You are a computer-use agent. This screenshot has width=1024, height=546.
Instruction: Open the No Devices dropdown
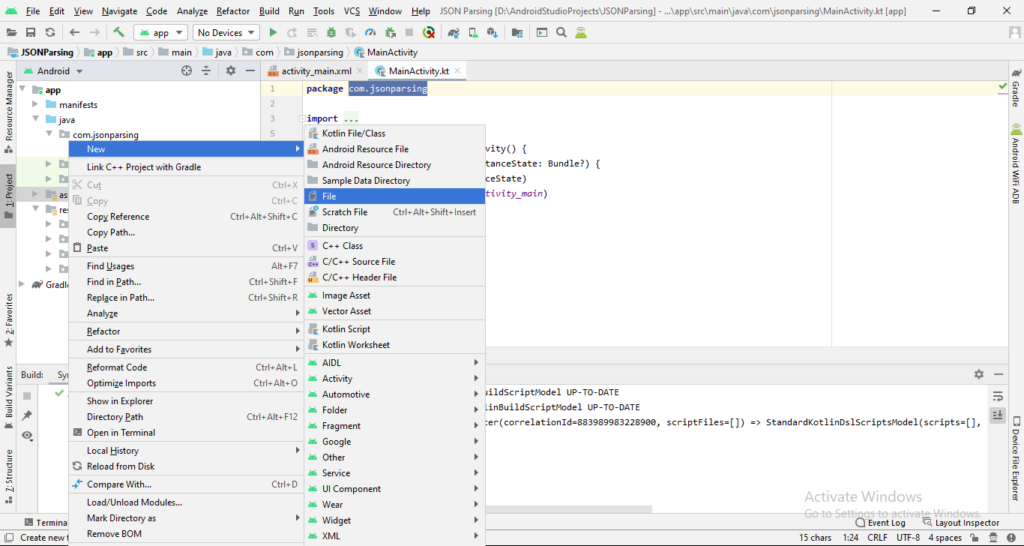pyautogui.click(x=224, y=33)
